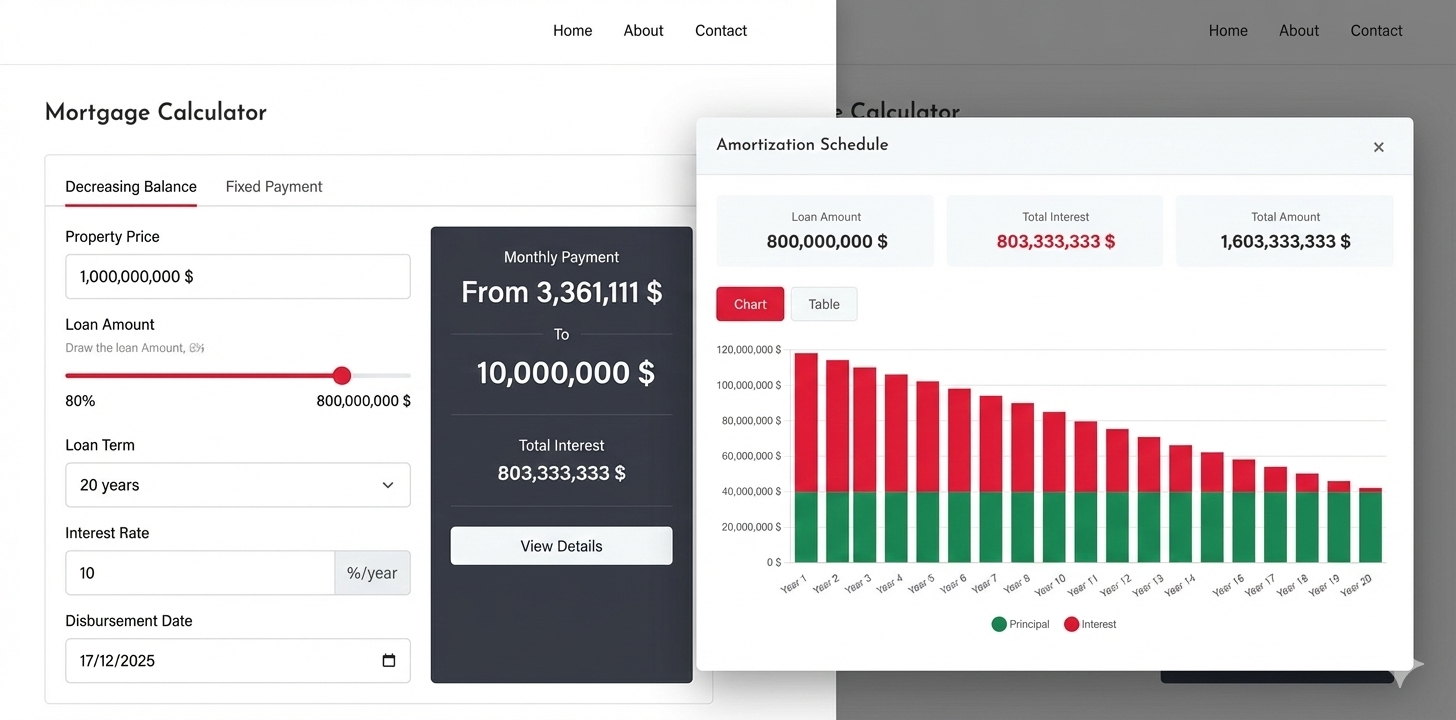
Task: Toggle the red Interest legend marker
Action: [x=1071, y=624]
